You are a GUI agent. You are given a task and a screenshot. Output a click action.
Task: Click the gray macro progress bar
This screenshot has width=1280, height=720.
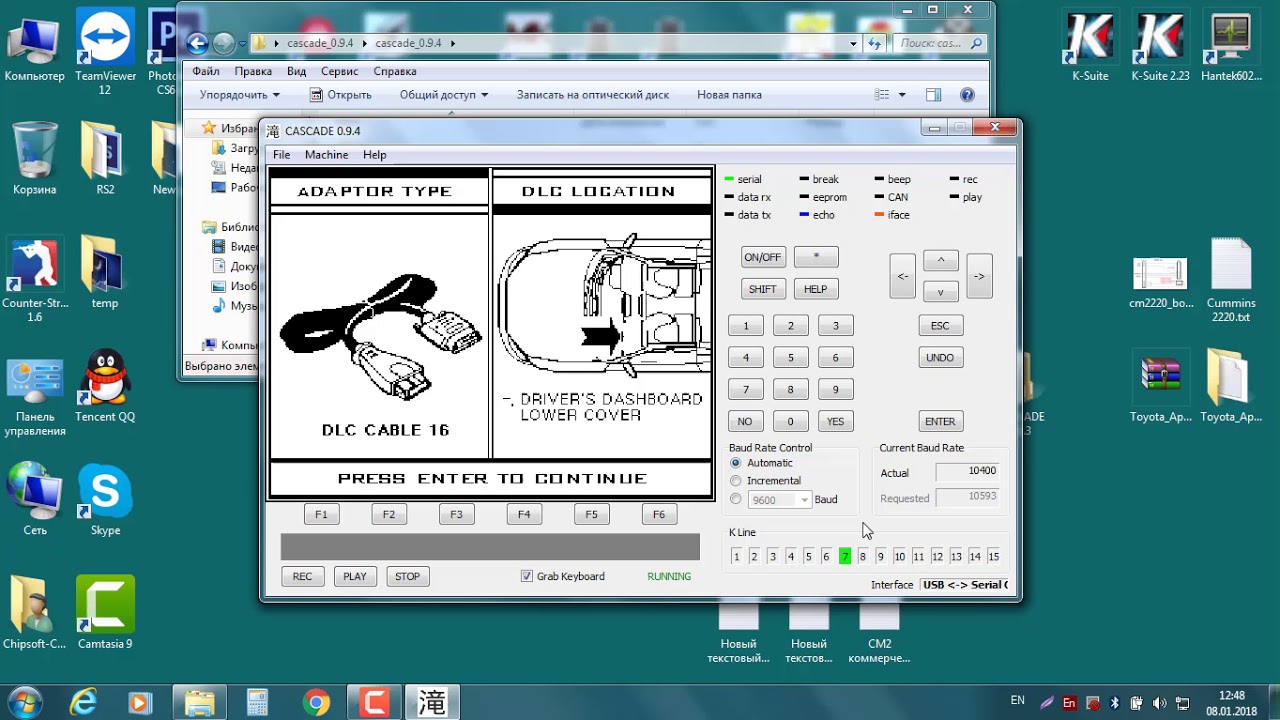tap(490, 547)
